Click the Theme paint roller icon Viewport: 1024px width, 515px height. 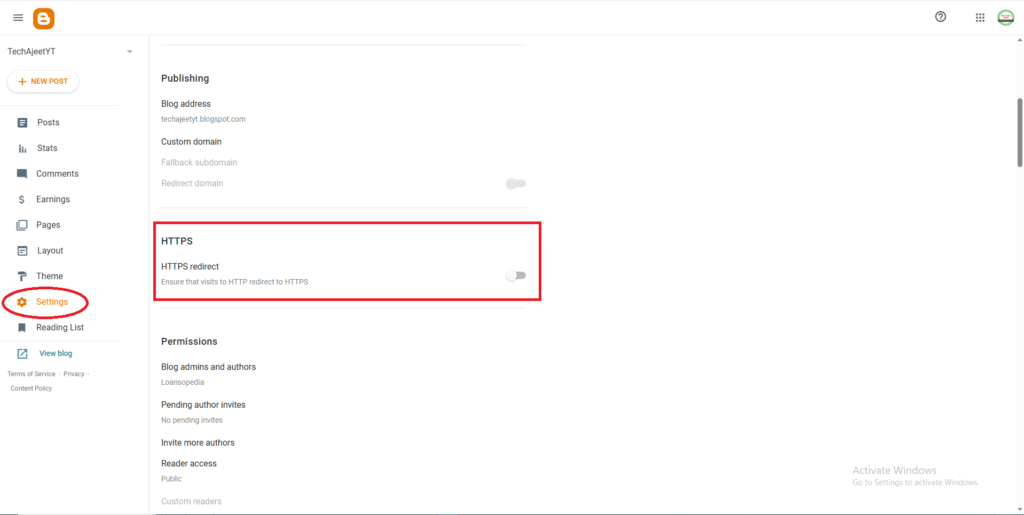(22, 276)
